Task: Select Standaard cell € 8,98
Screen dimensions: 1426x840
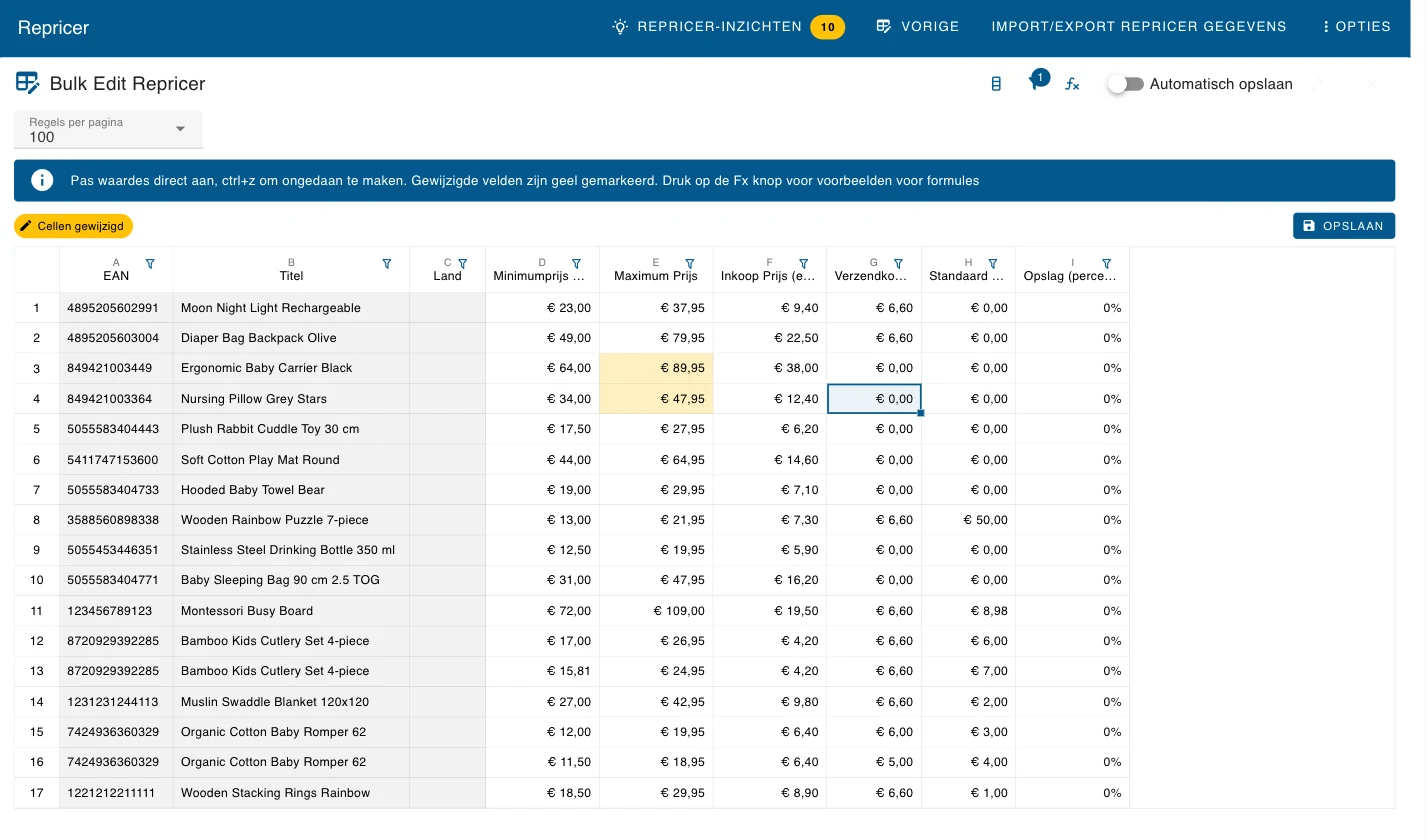Action: coord(968,611)
